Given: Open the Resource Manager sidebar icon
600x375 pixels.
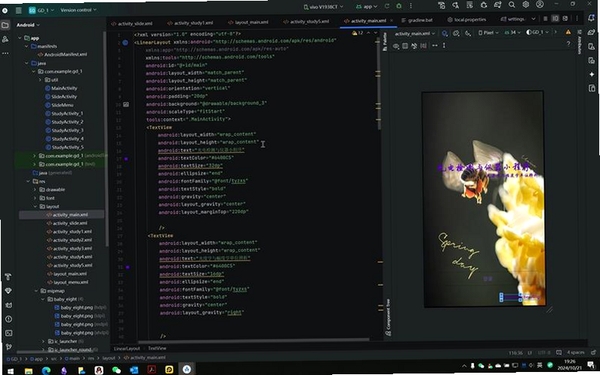Looking at the screenshot, I should pyautogui.click(x=5, y=39).
